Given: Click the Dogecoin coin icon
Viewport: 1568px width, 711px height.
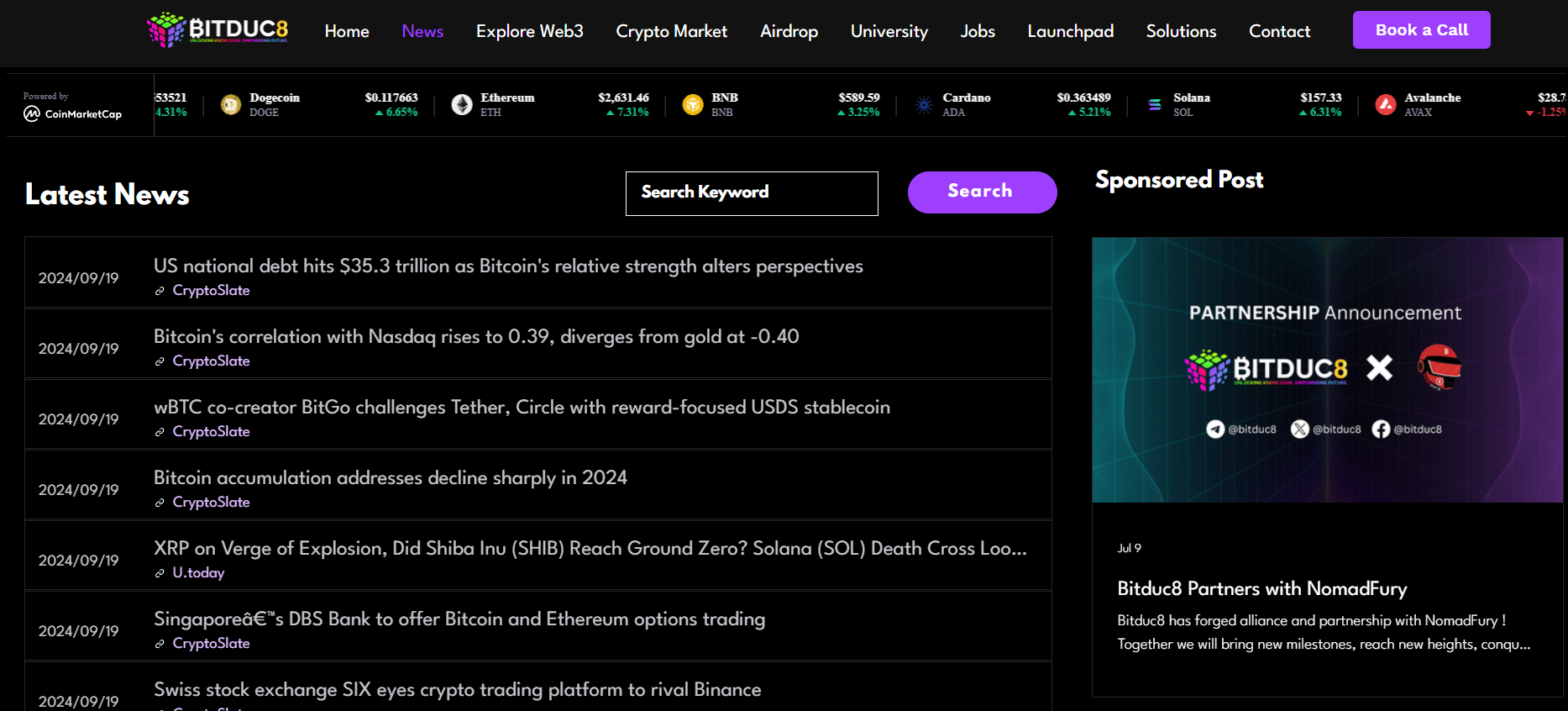Looking at the screenshot, I should [x=231, y=105].
